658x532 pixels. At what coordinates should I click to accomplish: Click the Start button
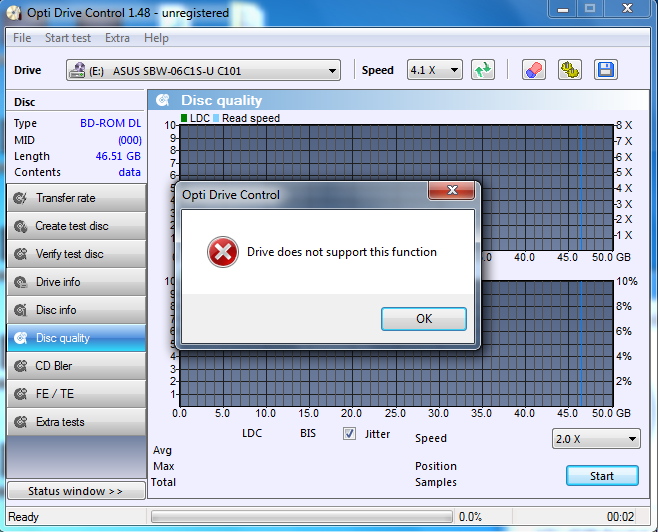click(602, 476)
